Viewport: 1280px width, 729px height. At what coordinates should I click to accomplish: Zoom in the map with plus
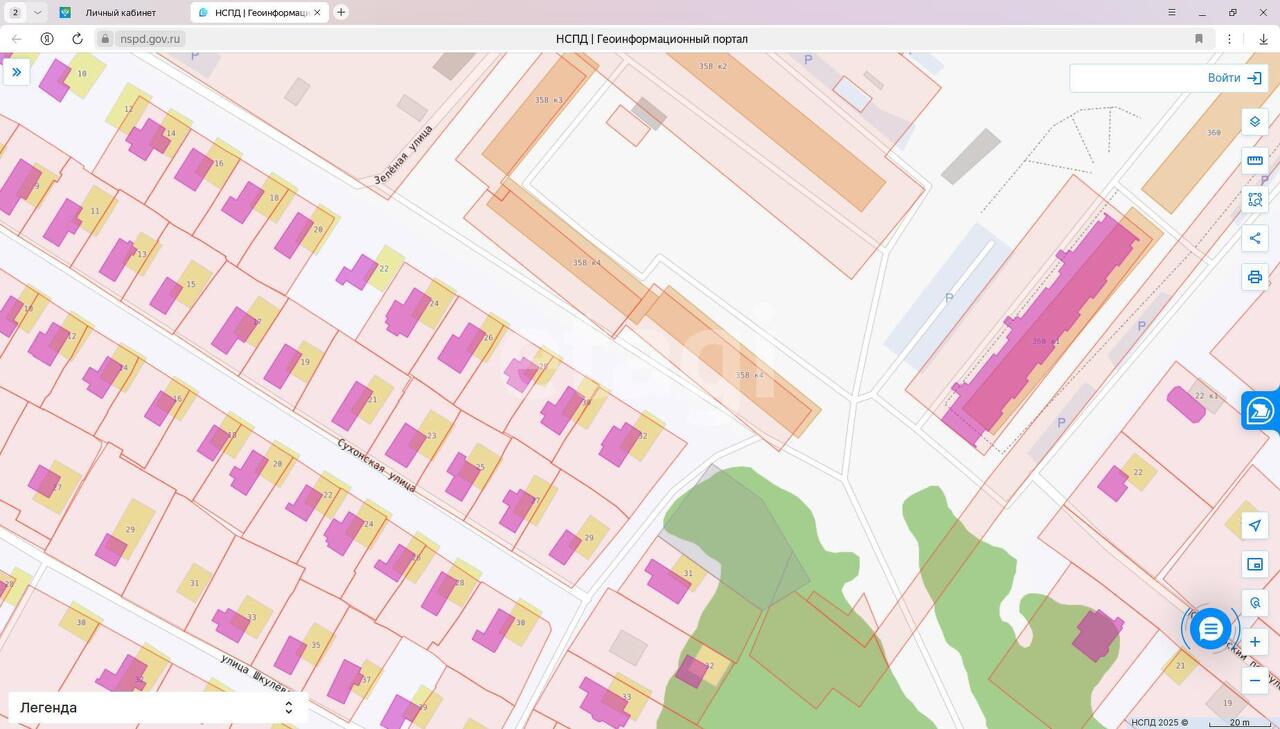point(1255,642)
